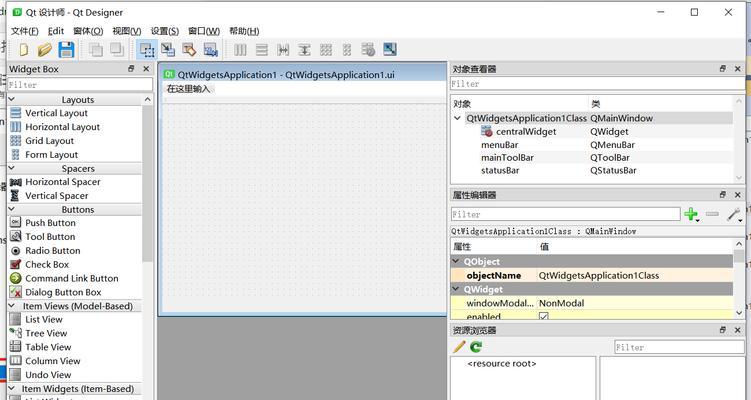Collapse the QtWidgetsApplication1Class tree node
751x400 pixels.
click(x=458, y=118)
